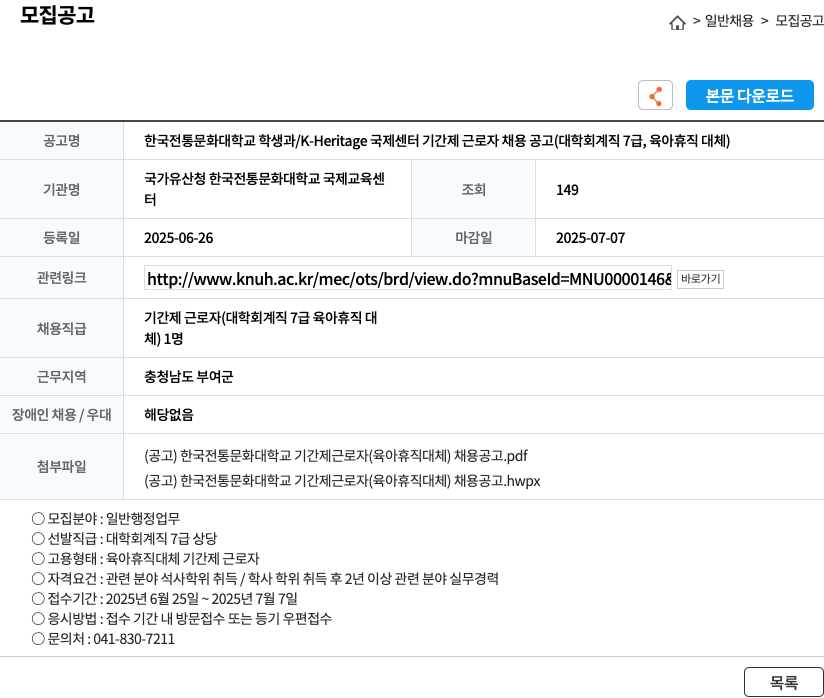This screenshot has width=824, height=698.
Task: Click the 채용직급 row label
Action: (x=61, y=329)
